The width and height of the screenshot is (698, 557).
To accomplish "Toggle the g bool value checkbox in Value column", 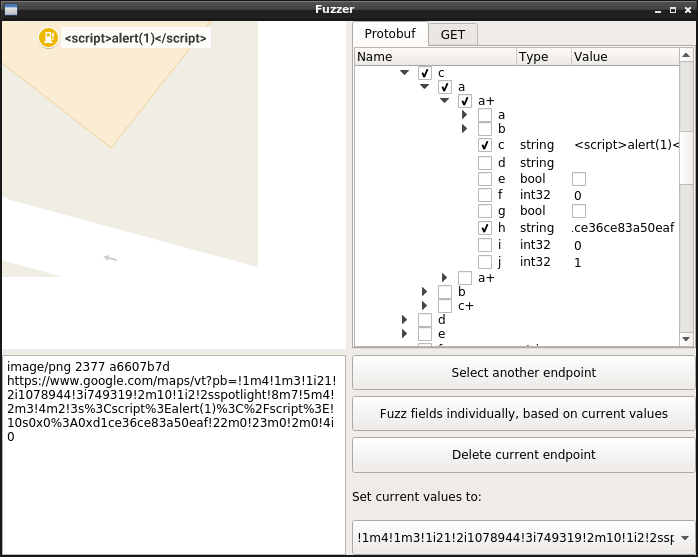I will (x=579, y=211).
